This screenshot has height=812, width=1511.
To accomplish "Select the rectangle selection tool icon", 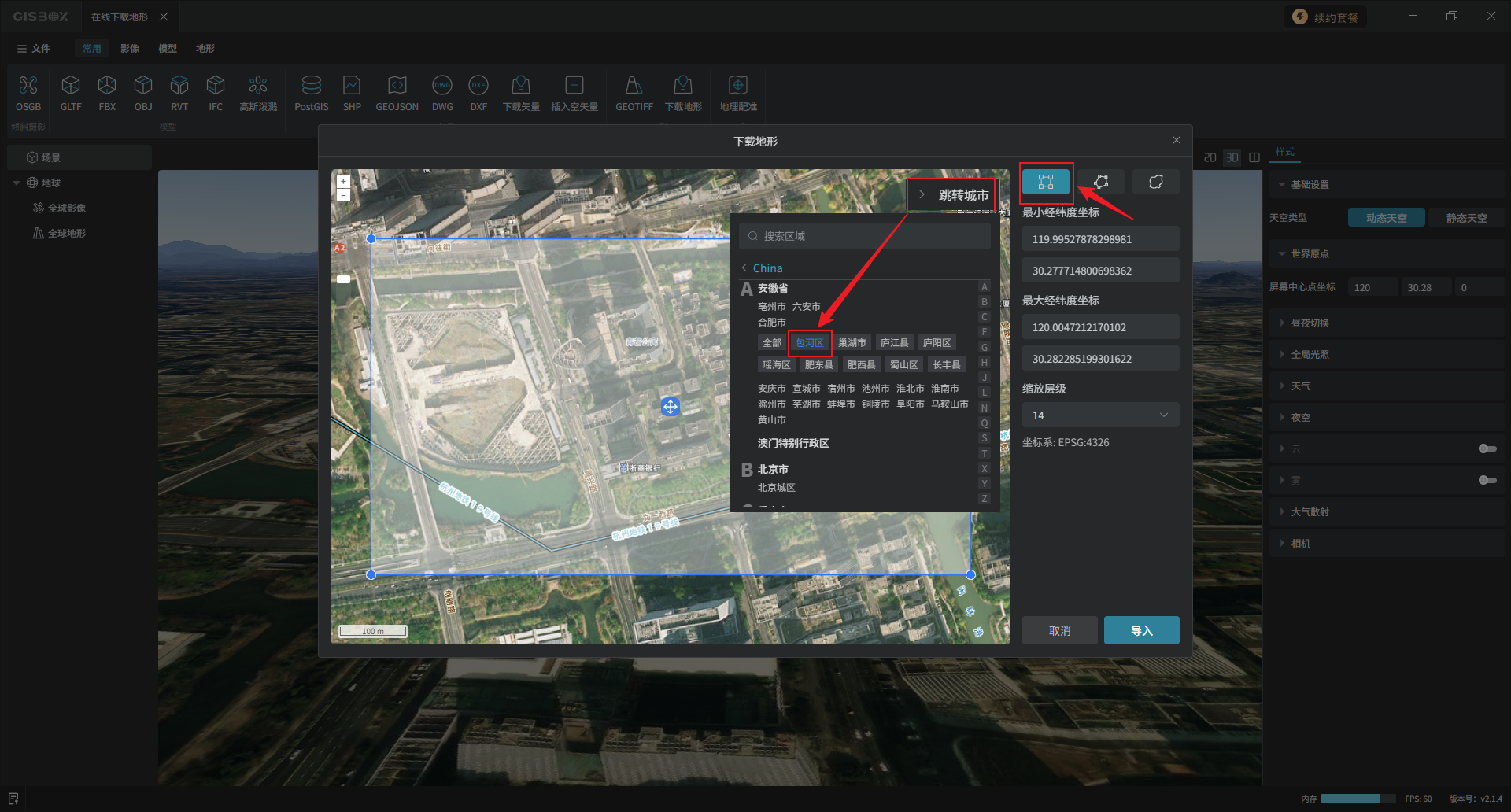I will click(x=1045, y=182).
